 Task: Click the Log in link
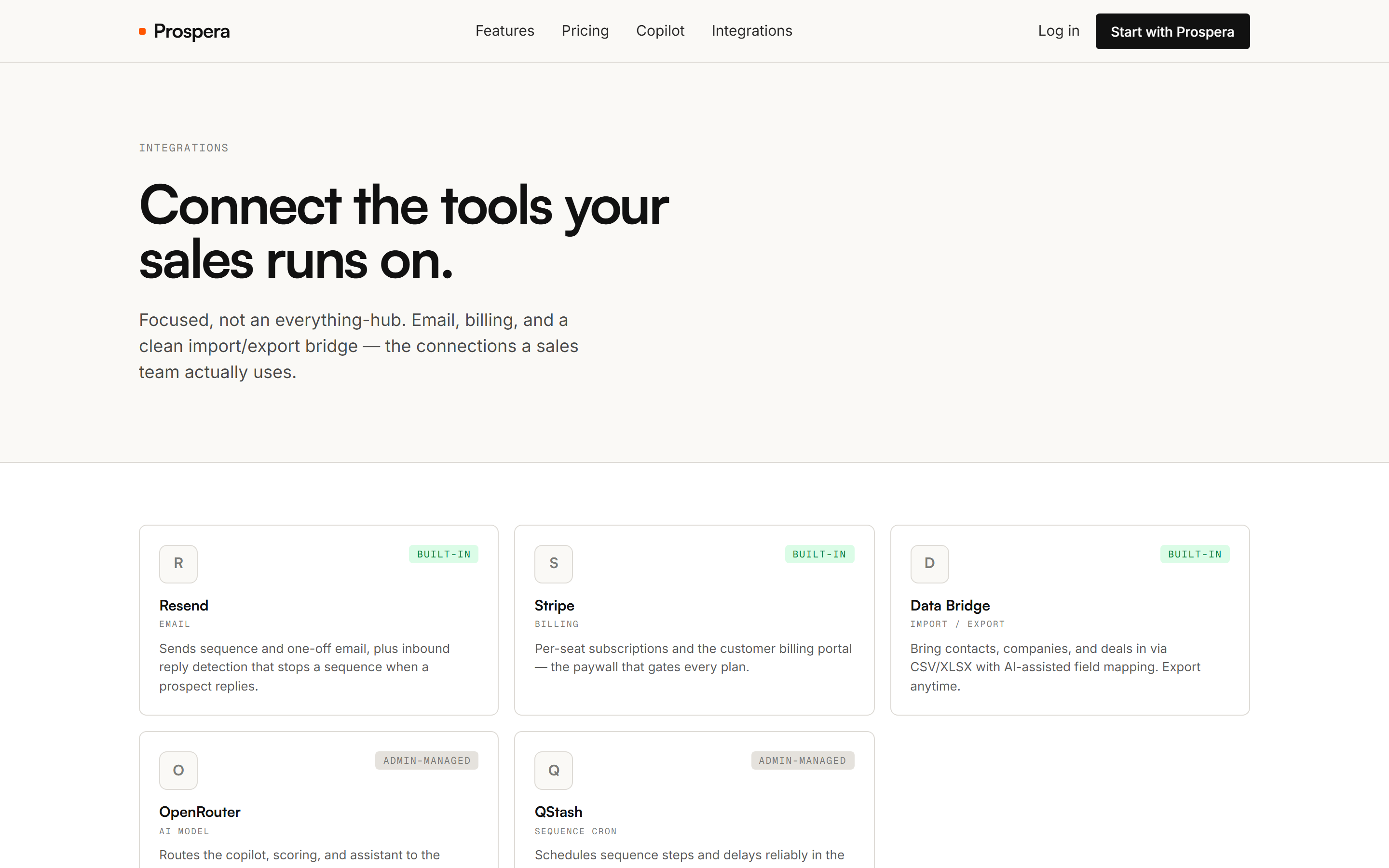1059,31
